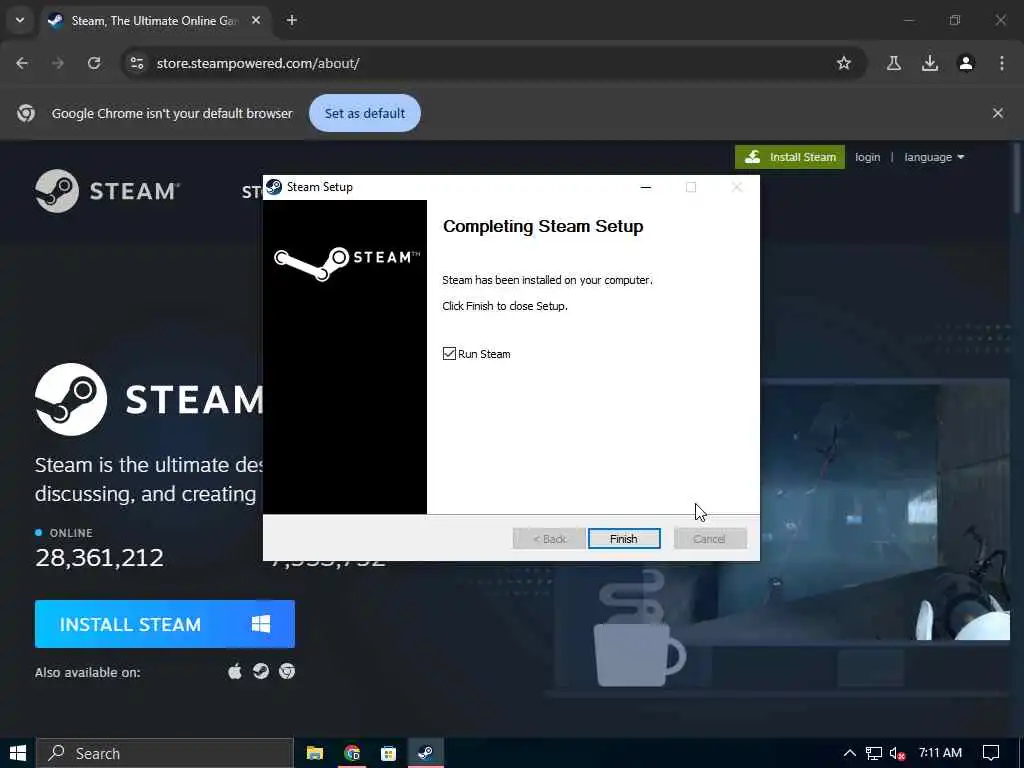Open the login link on Steam page
This screenshot has height=768, width=1024.
tap(867, 157)
